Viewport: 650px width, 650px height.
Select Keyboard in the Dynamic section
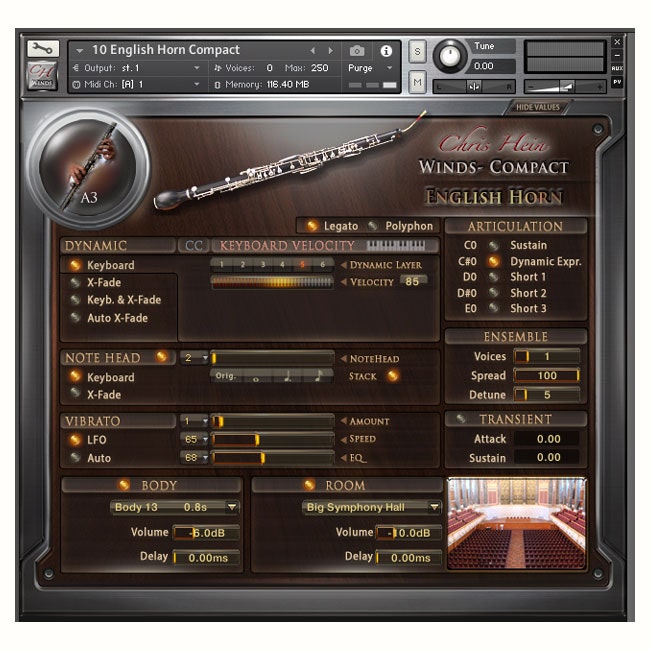click(75, 265)
